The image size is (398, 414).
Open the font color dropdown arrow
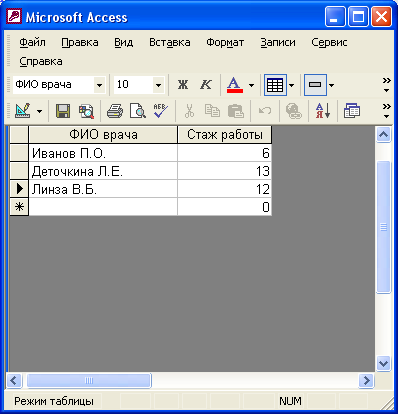click(251, 85)
